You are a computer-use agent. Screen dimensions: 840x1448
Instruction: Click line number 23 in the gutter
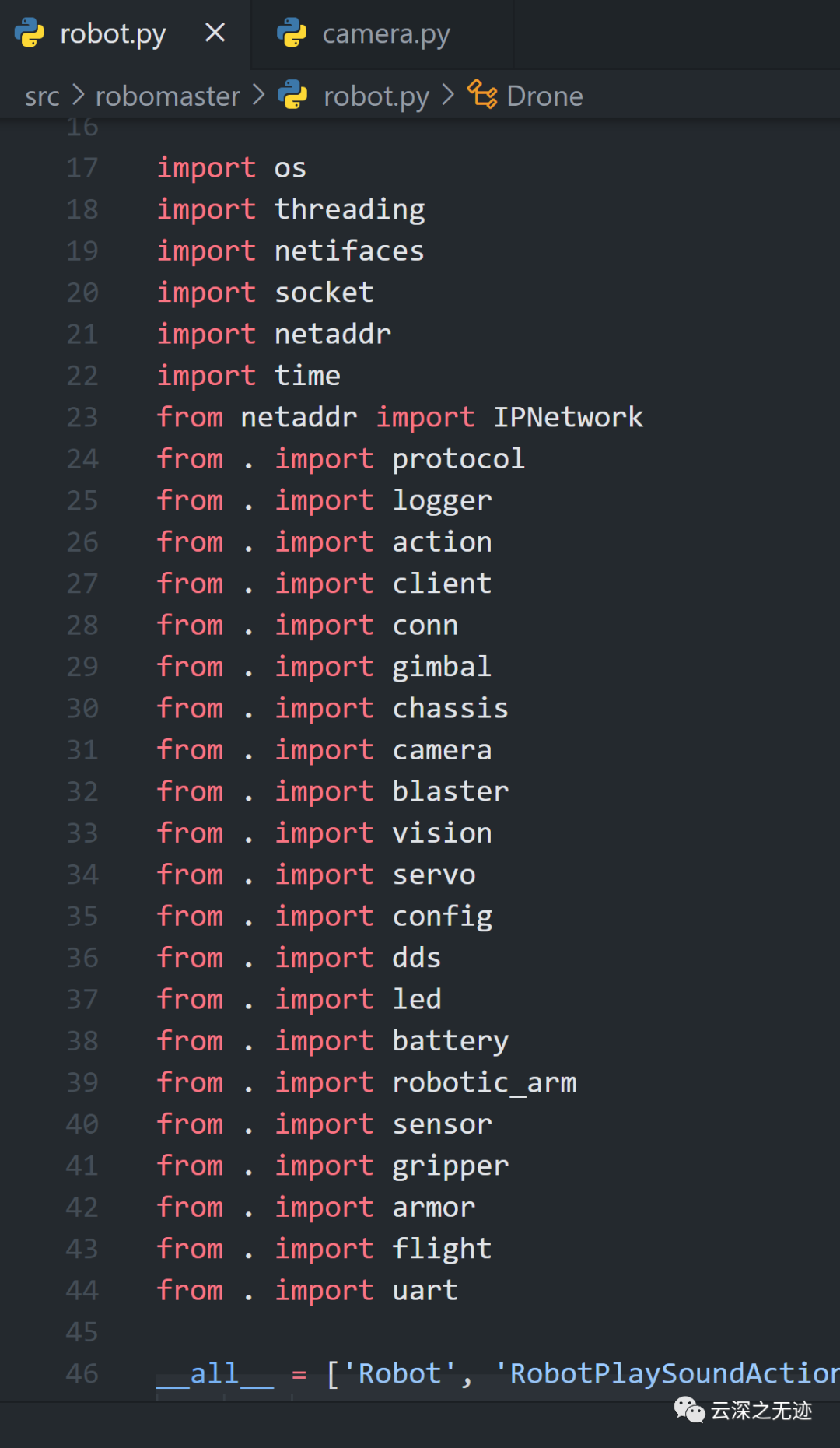(x=82, y=418)
